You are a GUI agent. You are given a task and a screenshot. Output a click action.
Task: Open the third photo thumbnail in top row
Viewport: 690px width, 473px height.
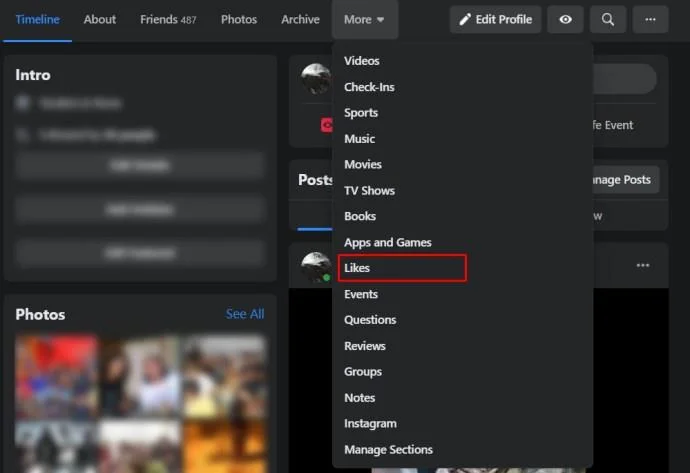tap(224, 376)
